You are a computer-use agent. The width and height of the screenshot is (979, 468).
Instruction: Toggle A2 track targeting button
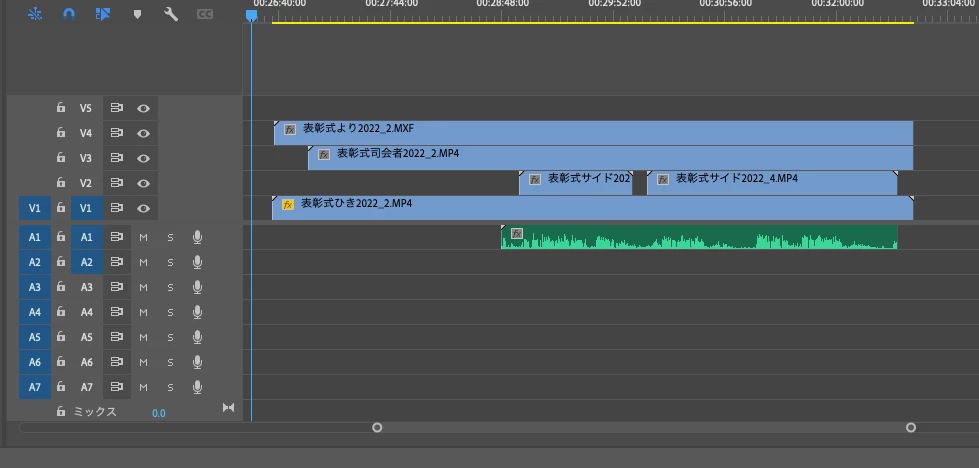[x=86, y=262]
